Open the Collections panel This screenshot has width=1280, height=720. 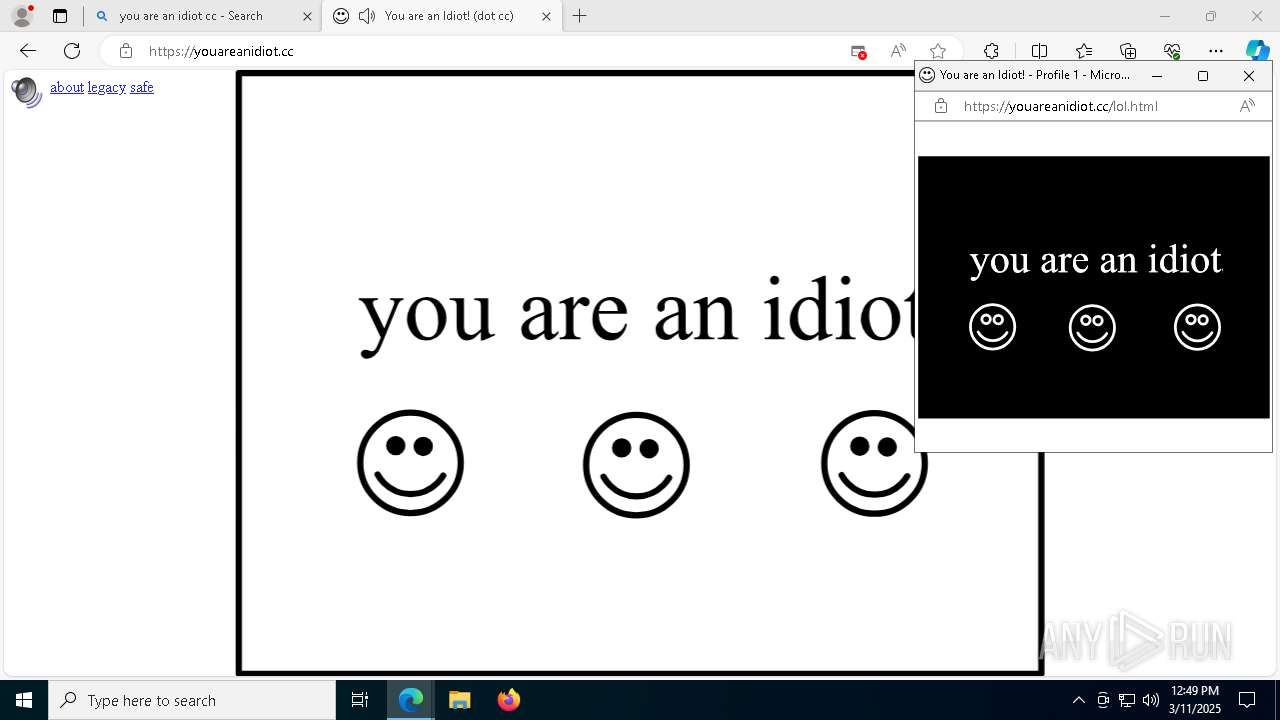pos(1128,51)
